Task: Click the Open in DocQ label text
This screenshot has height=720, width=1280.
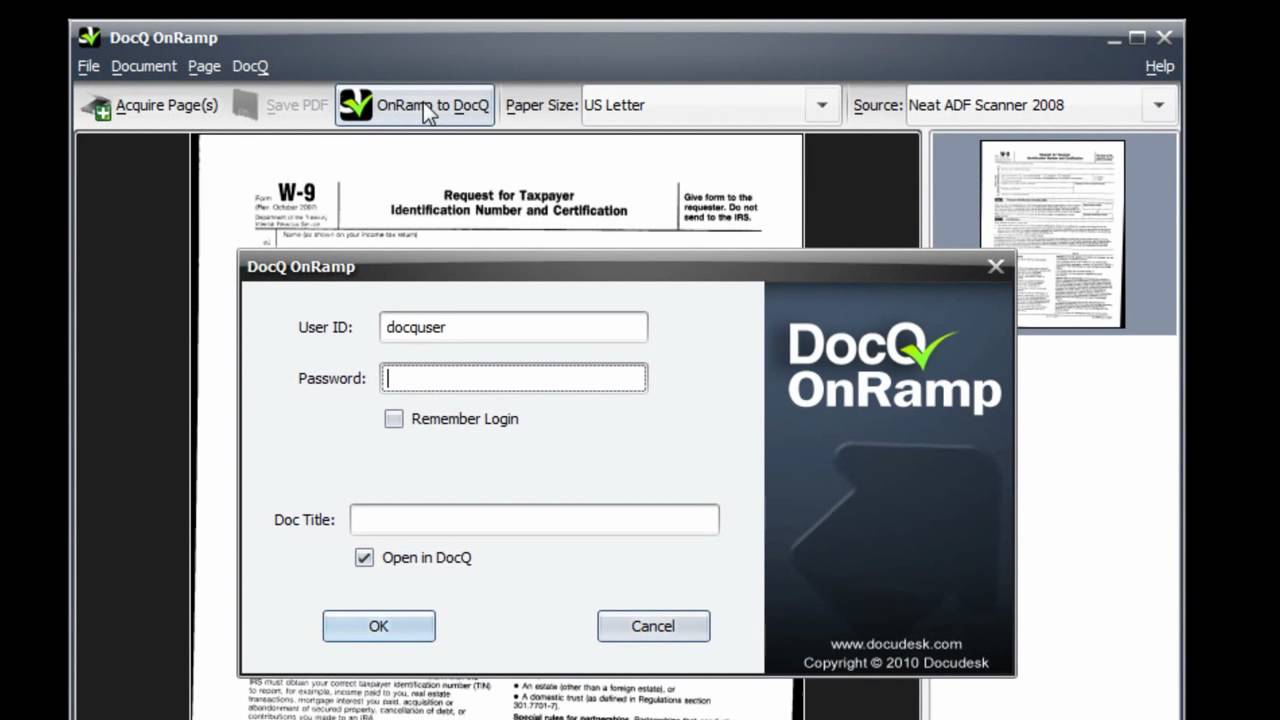Action: click(x=427, y=558)
